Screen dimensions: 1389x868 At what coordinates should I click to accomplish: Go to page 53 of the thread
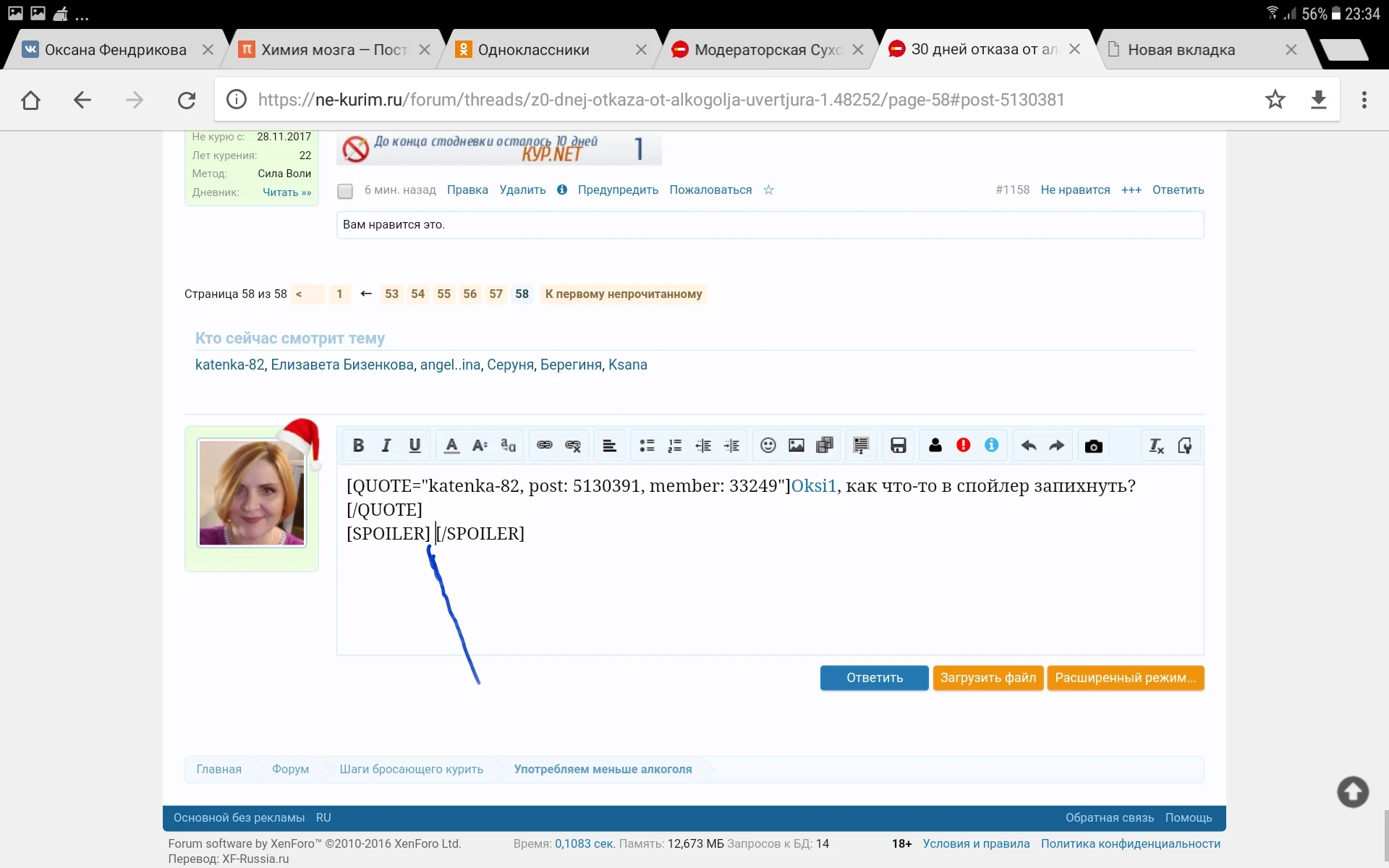[x=391, y=294]
